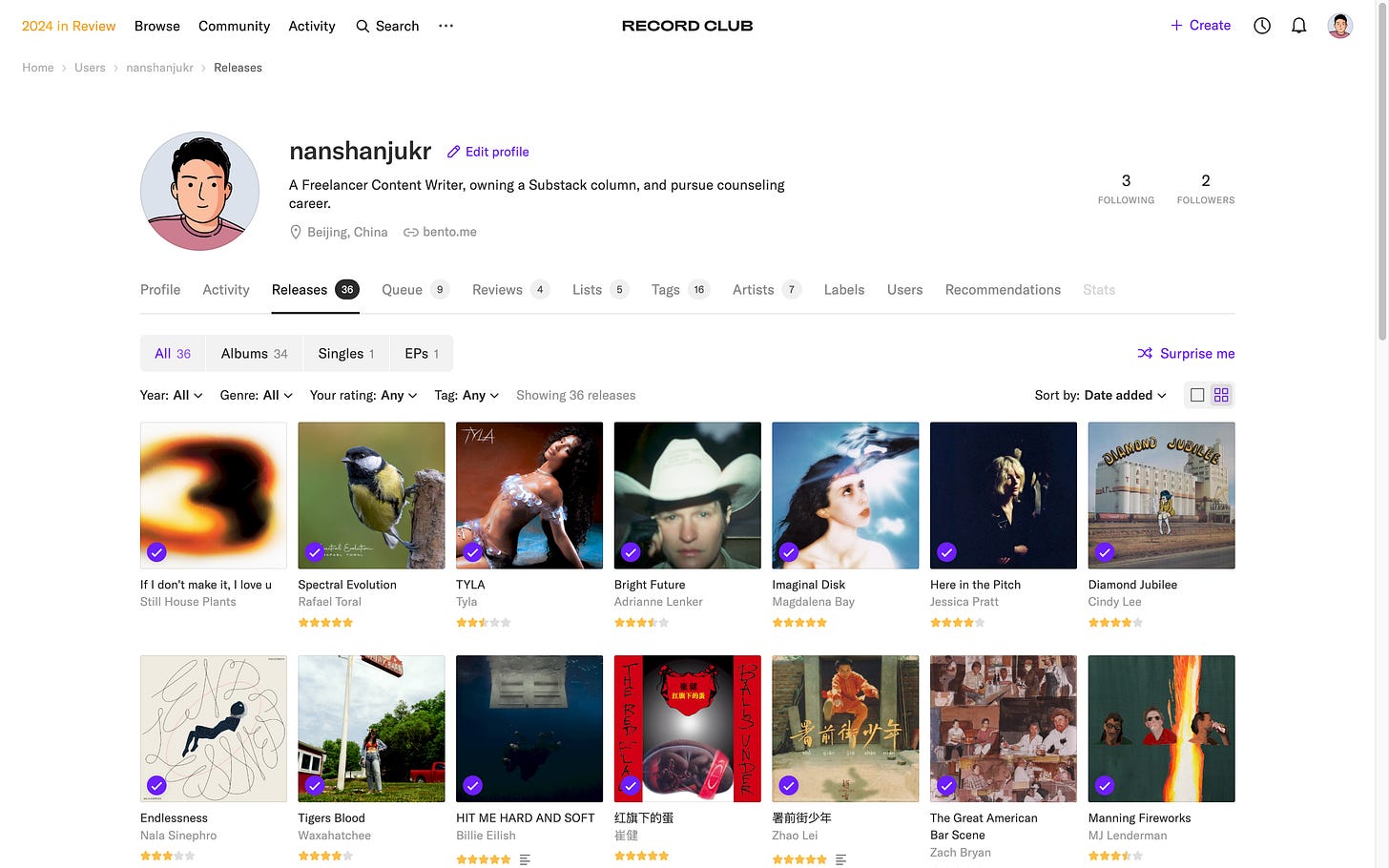Open the Genre filter dropdown
This screenshot has height=868, width=1389.
256,395
